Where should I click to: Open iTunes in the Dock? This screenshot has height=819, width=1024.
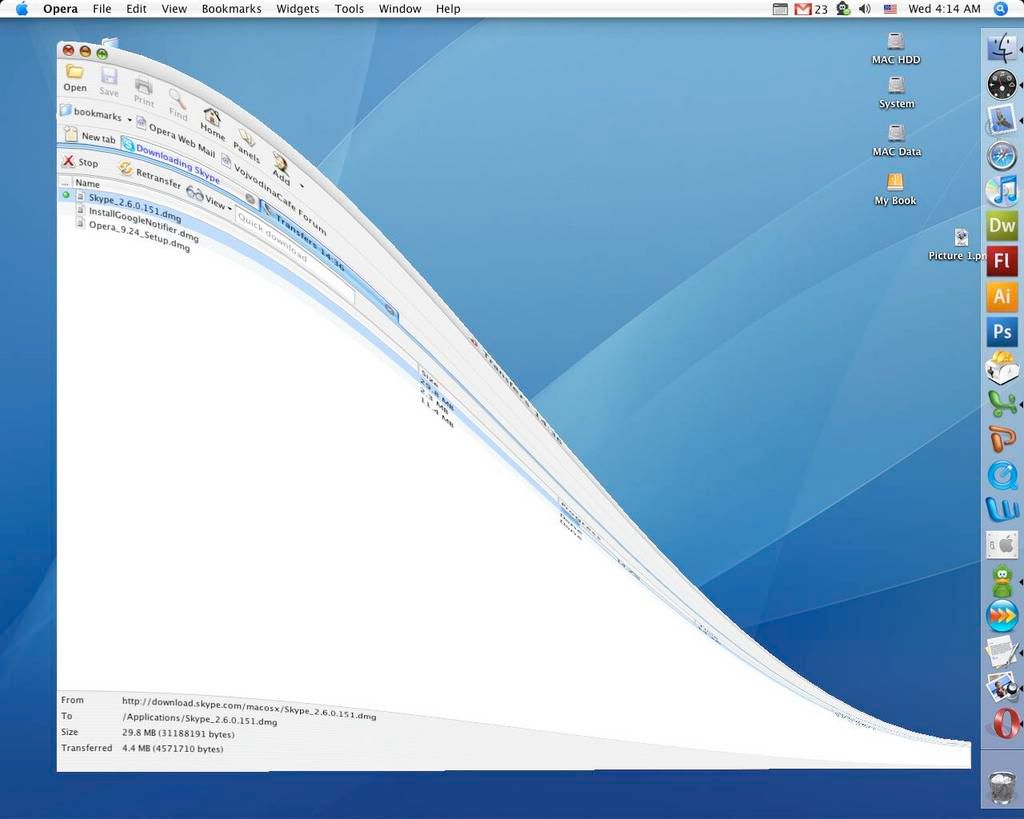[x=1001, y=190]
